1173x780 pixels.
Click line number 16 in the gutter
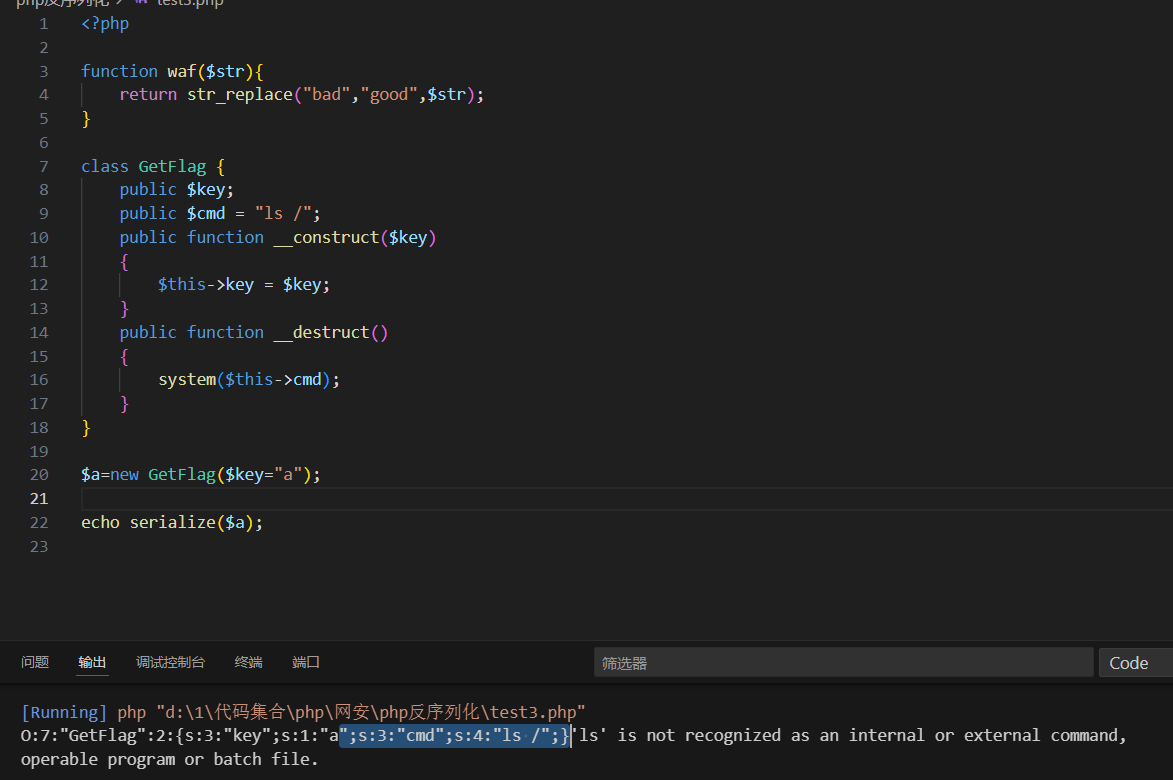coord(39,379)
